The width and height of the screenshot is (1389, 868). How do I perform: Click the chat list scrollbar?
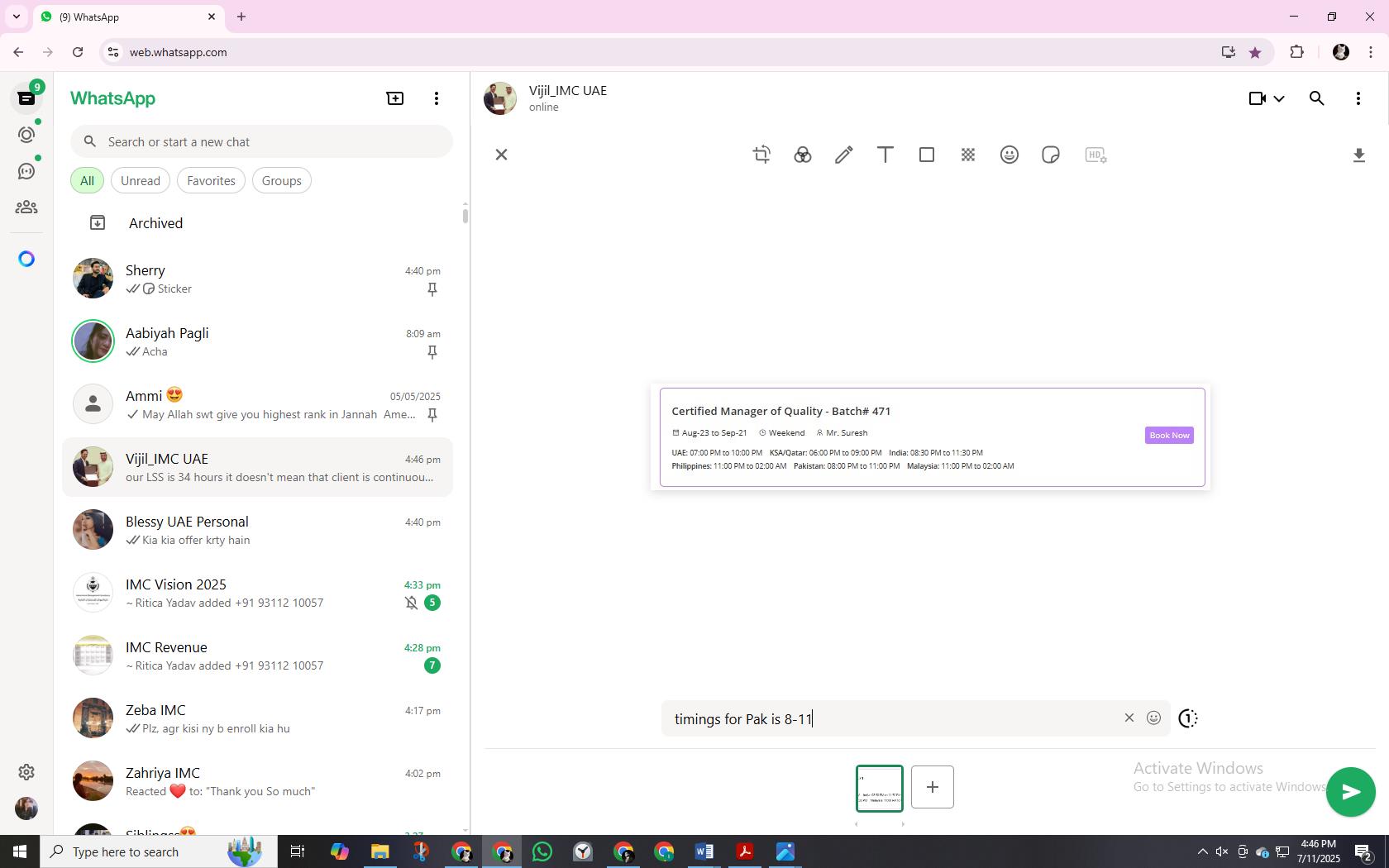click(x=465, y=217)
